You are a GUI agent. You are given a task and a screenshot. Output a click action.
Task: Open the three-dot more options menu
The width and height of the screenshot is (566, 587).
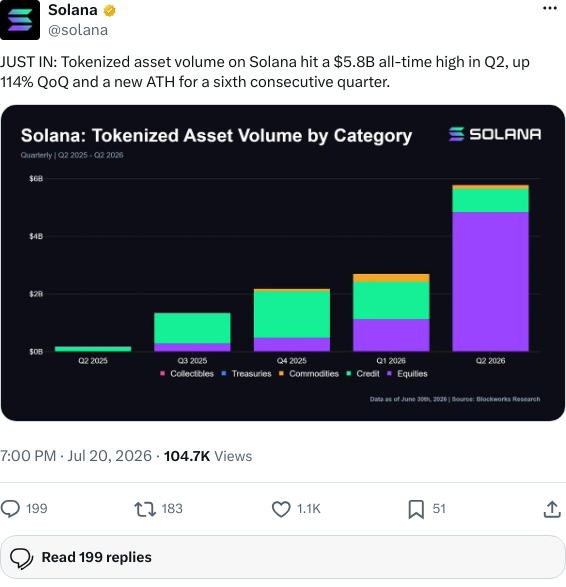tap(550, 8)
